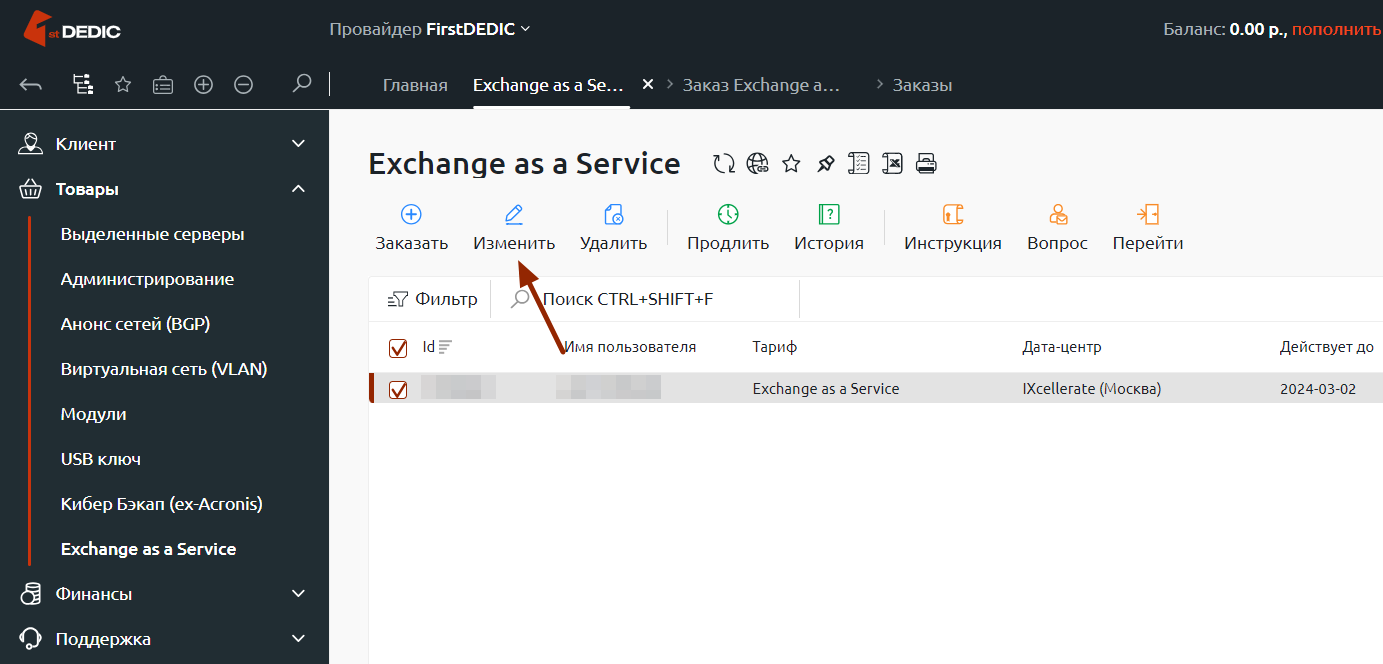Click Удалить delete button
Viewport: 1383px width, 664px height.
click(x=613, y=228)
